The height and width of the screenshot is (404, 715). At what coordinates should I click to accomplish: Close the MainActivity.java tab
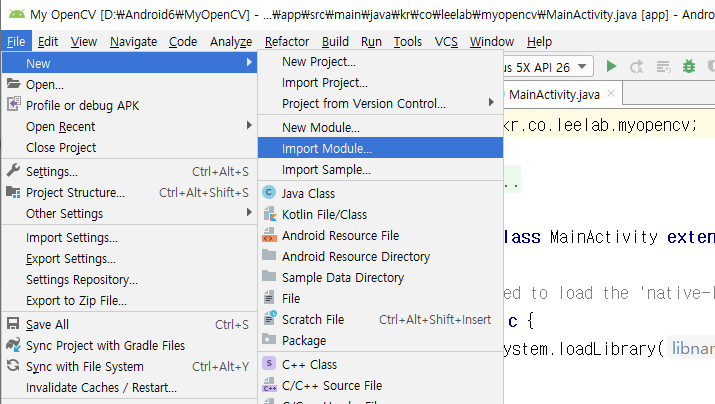pyautogui.click(x=612, y=94)
